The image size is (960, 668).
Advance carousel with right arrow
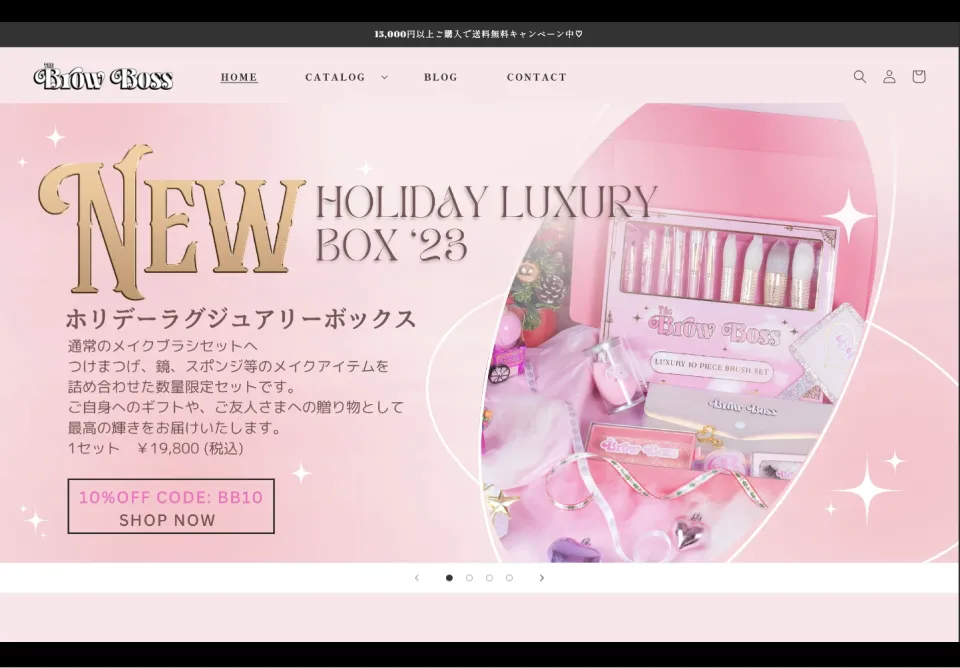(x=542, y=577)
